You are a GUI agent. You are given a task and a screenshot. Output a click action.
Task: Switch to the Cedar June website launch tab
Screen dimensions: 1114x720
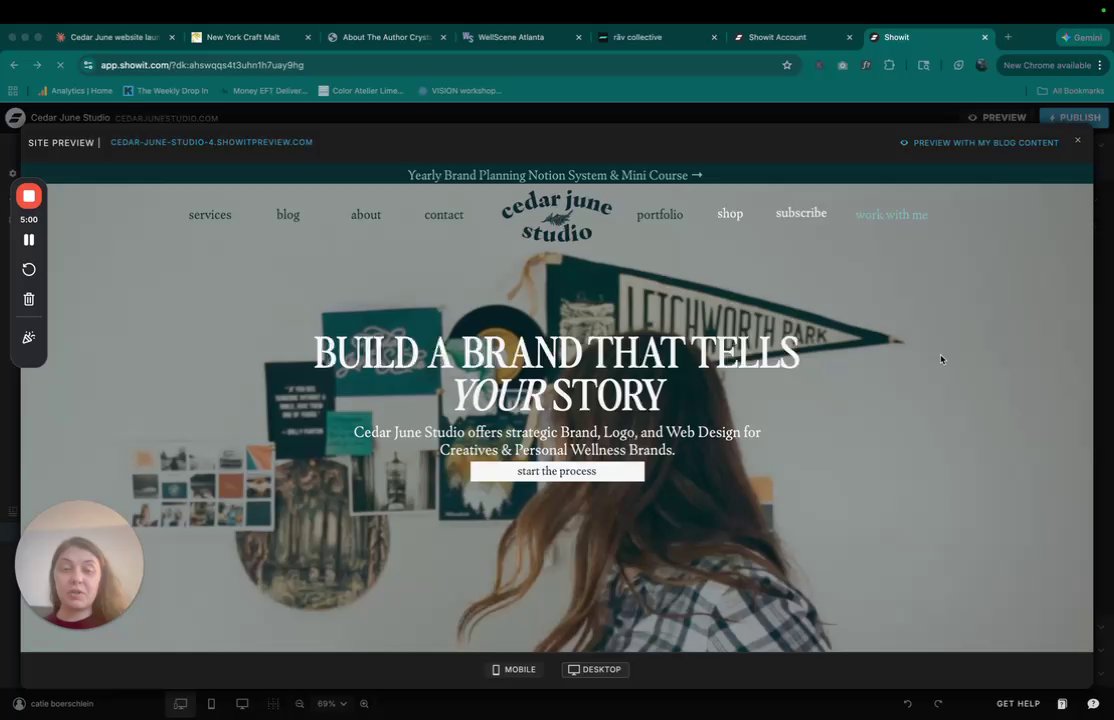point(115,37)
